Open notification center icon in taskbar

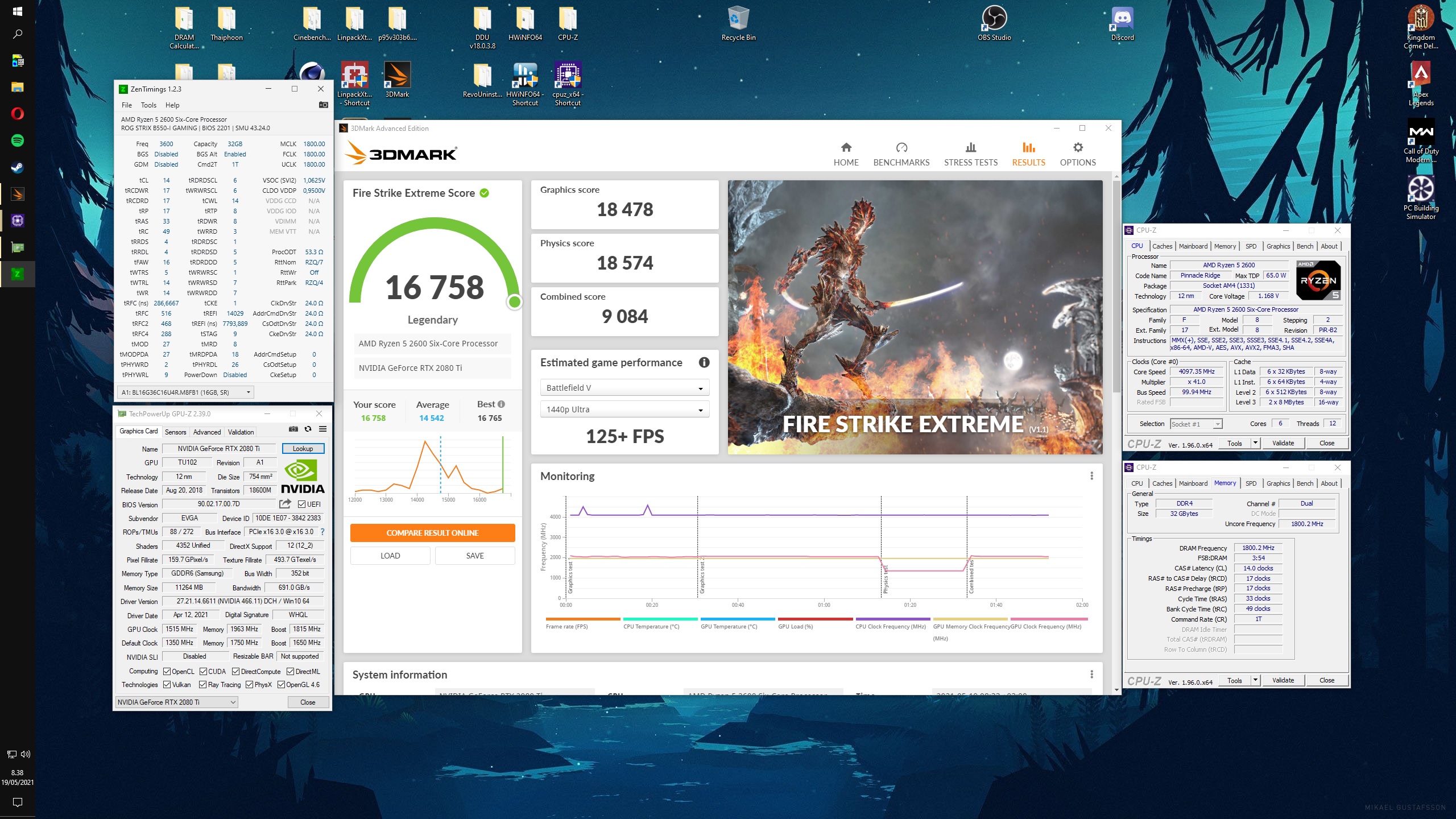pos(18,802)
